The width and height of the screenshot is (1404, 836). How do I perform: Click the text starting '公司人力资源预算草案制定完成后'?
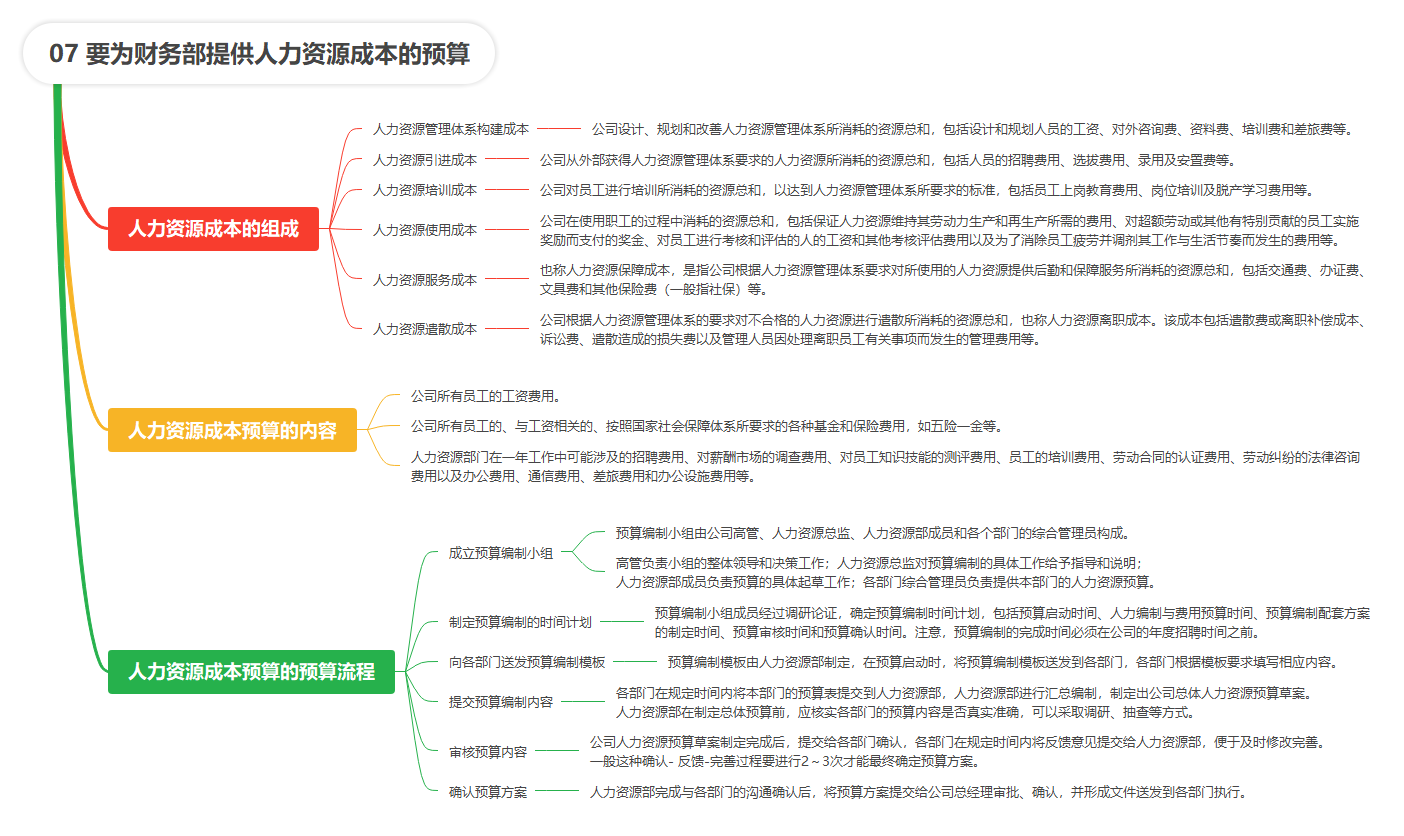[x=958, y=752]
